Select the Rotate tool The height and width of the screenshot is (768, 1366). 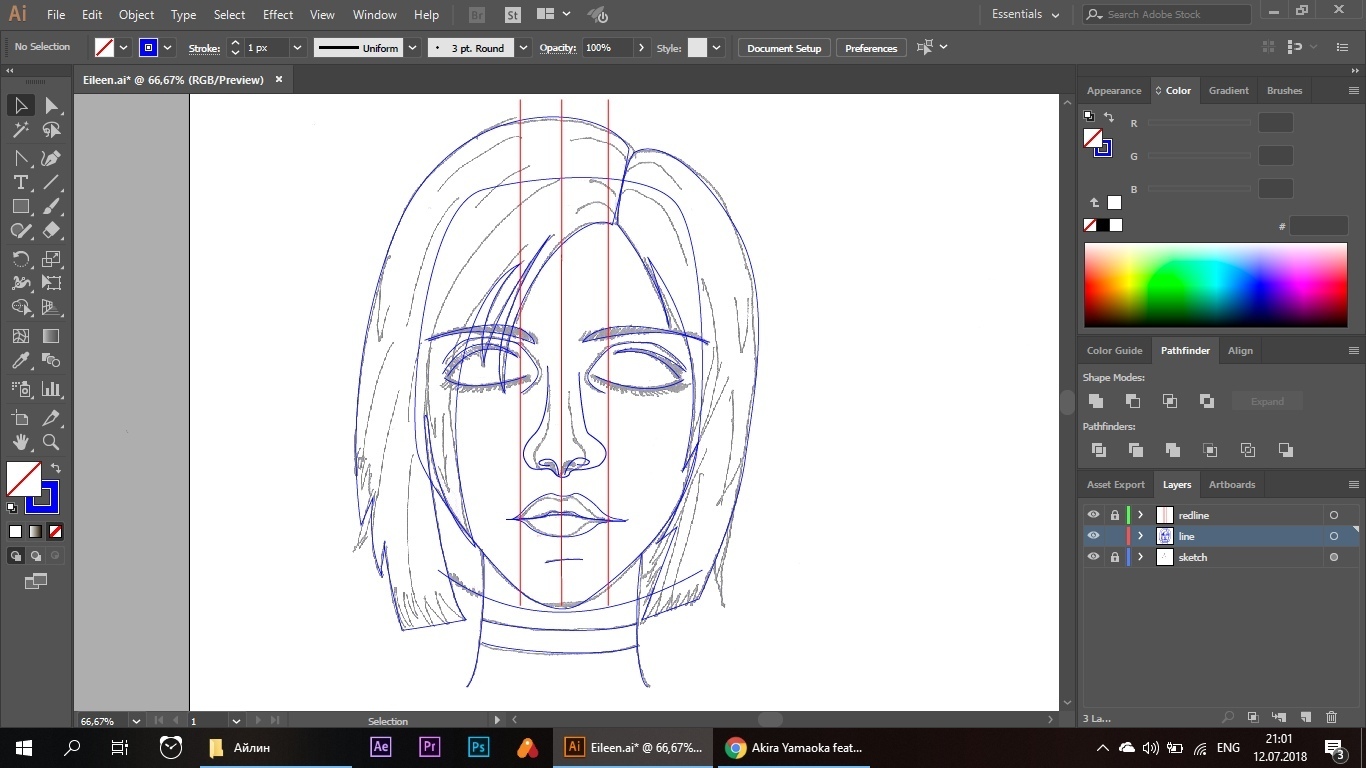click(x=20, y=259)
